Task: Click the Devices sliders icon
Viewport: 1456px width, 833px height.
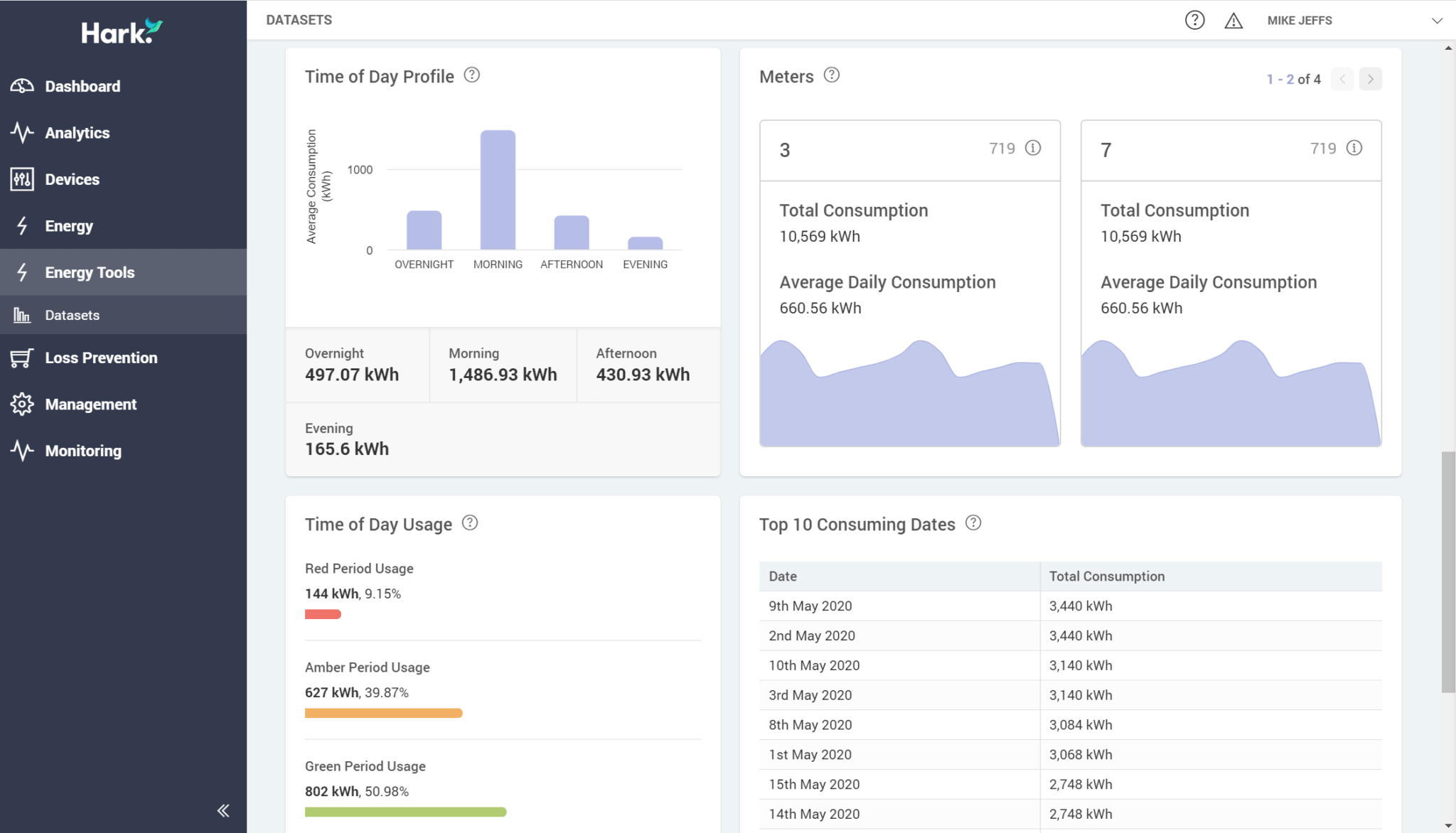Action: tap(22, 179)
